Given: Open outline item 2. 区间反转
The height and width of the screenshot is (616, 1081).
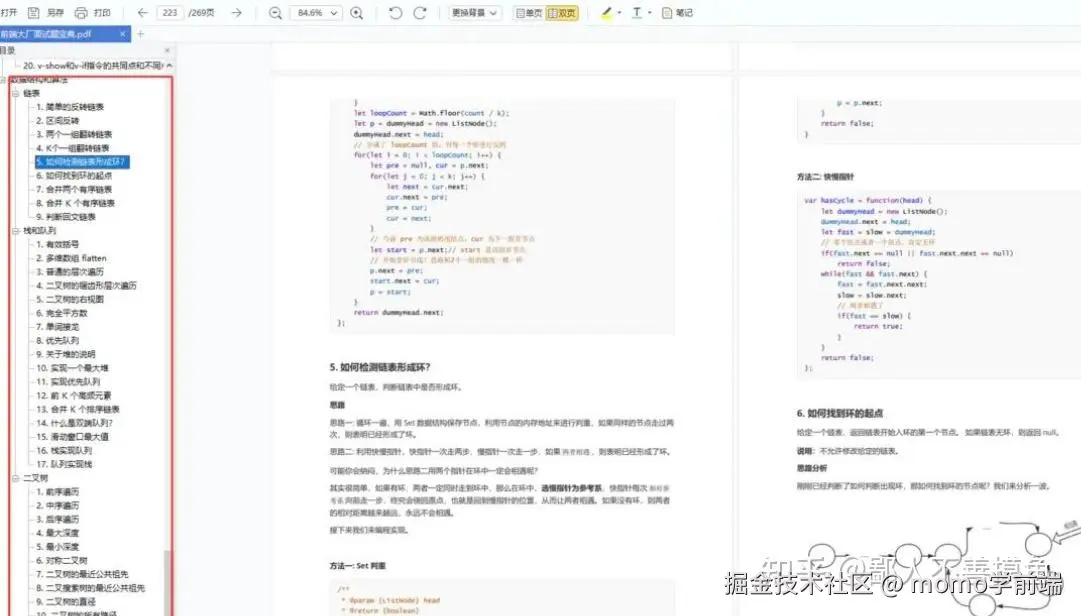Looking at the screenshot, I should click(57, 121).
